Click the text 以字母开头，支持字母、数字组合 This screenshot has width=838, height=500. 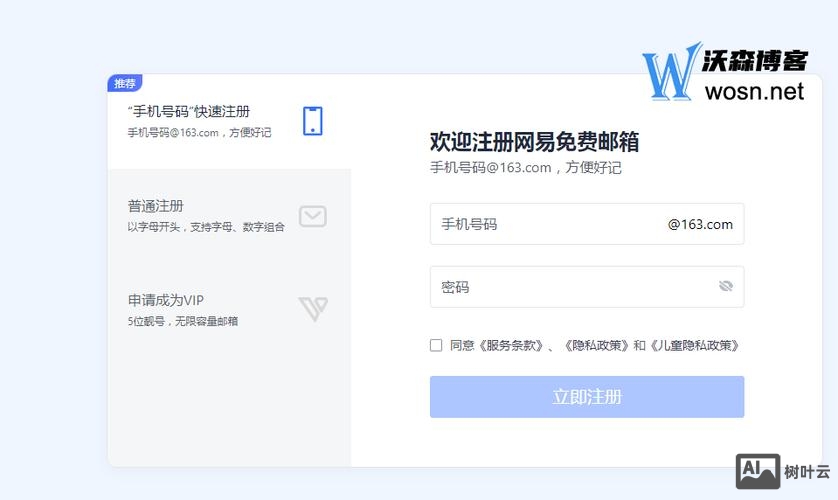pyautogui.click(x=206, y=227)
